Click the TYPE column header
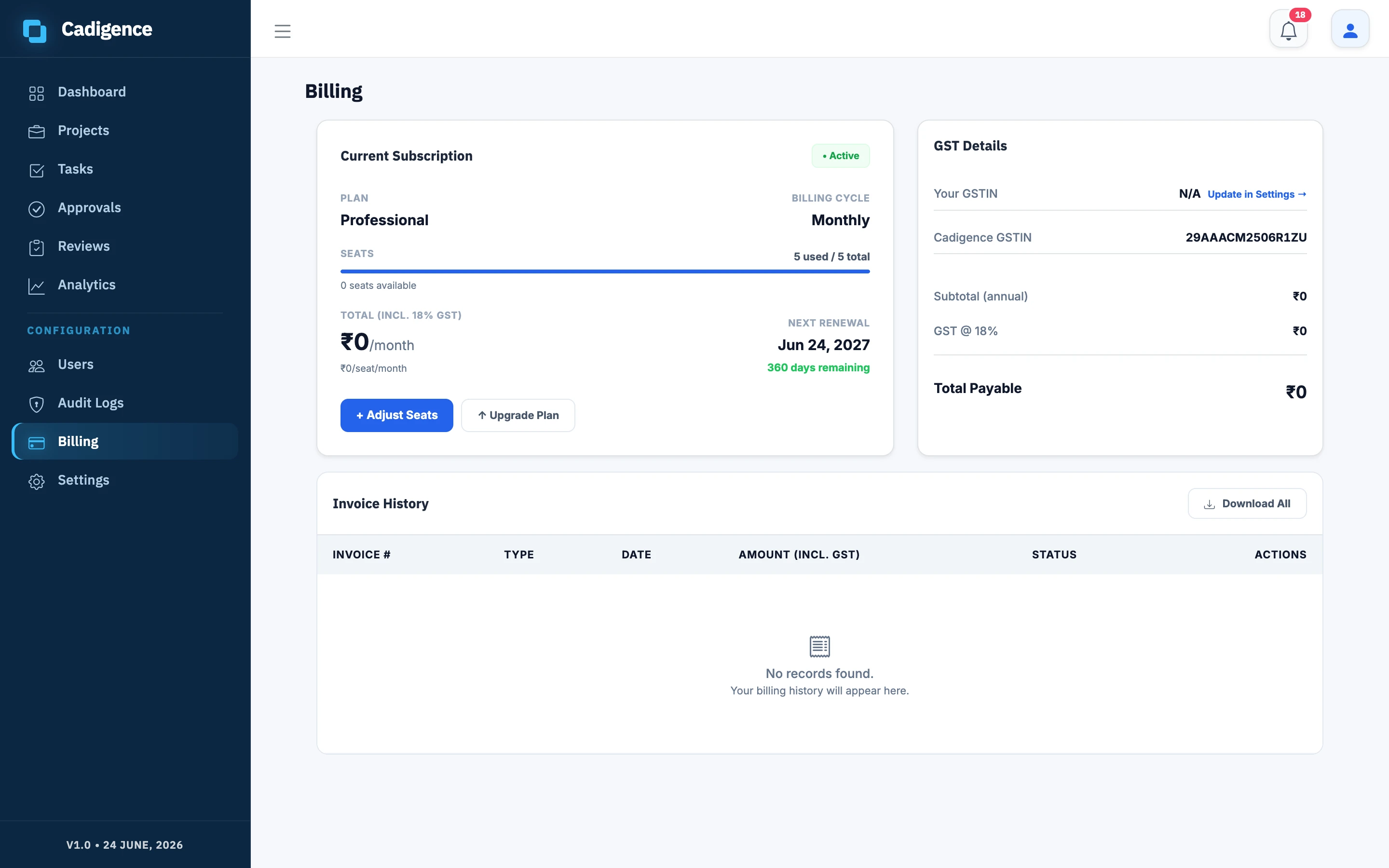 click(x=519, y=555)
